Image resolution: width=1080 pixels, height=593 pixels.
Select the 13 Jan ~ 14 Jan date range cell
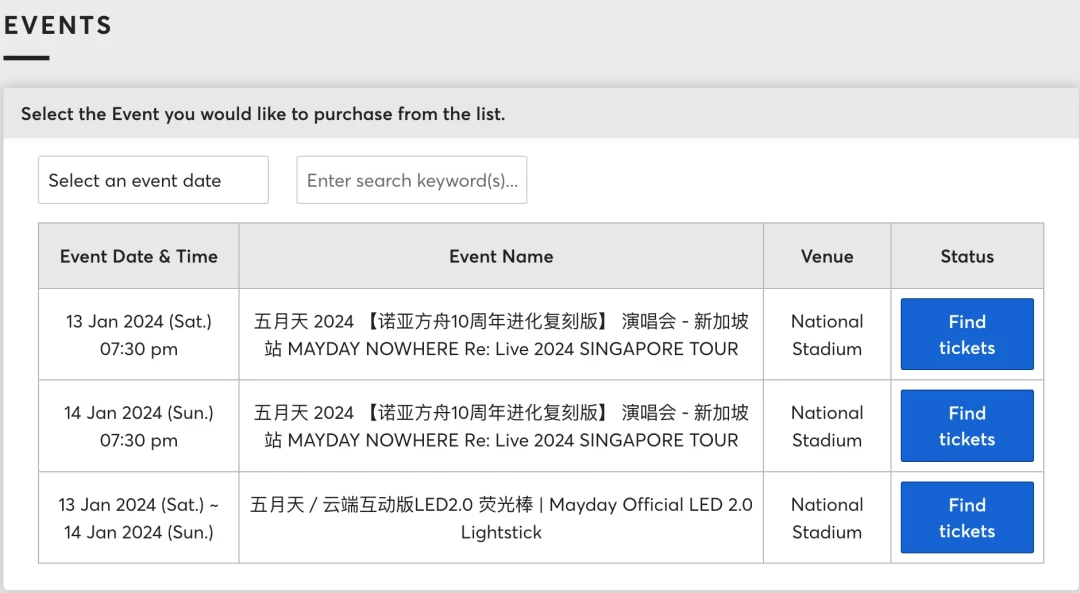(138, 518)
